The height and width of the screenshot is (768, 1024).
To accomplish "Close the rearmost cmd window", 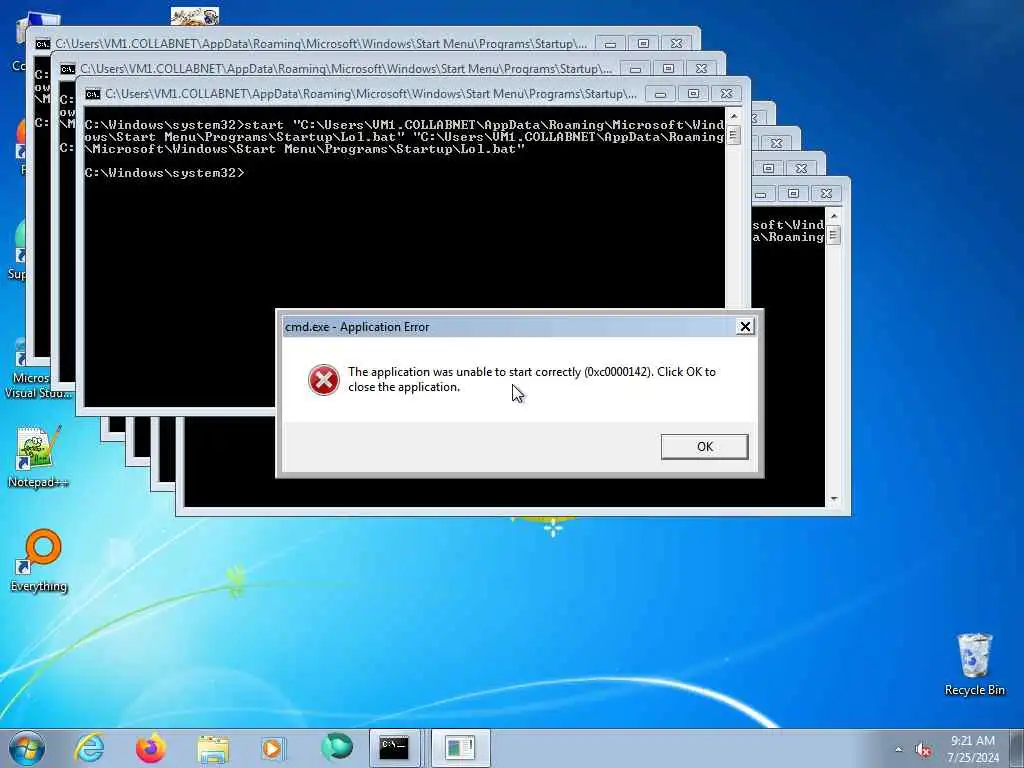I will tap(677, 44).
